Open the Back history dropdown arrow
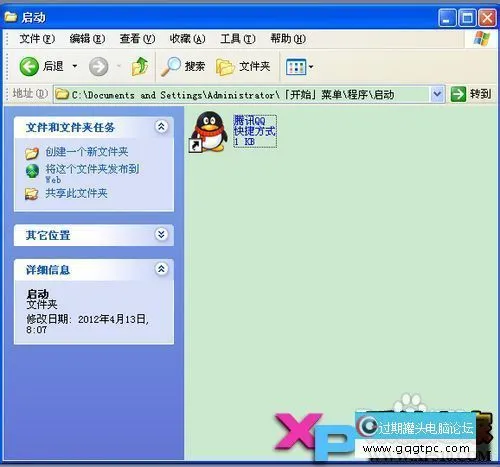Image resolution: width=500 pixels, height=467 pixels. (75, 66)
